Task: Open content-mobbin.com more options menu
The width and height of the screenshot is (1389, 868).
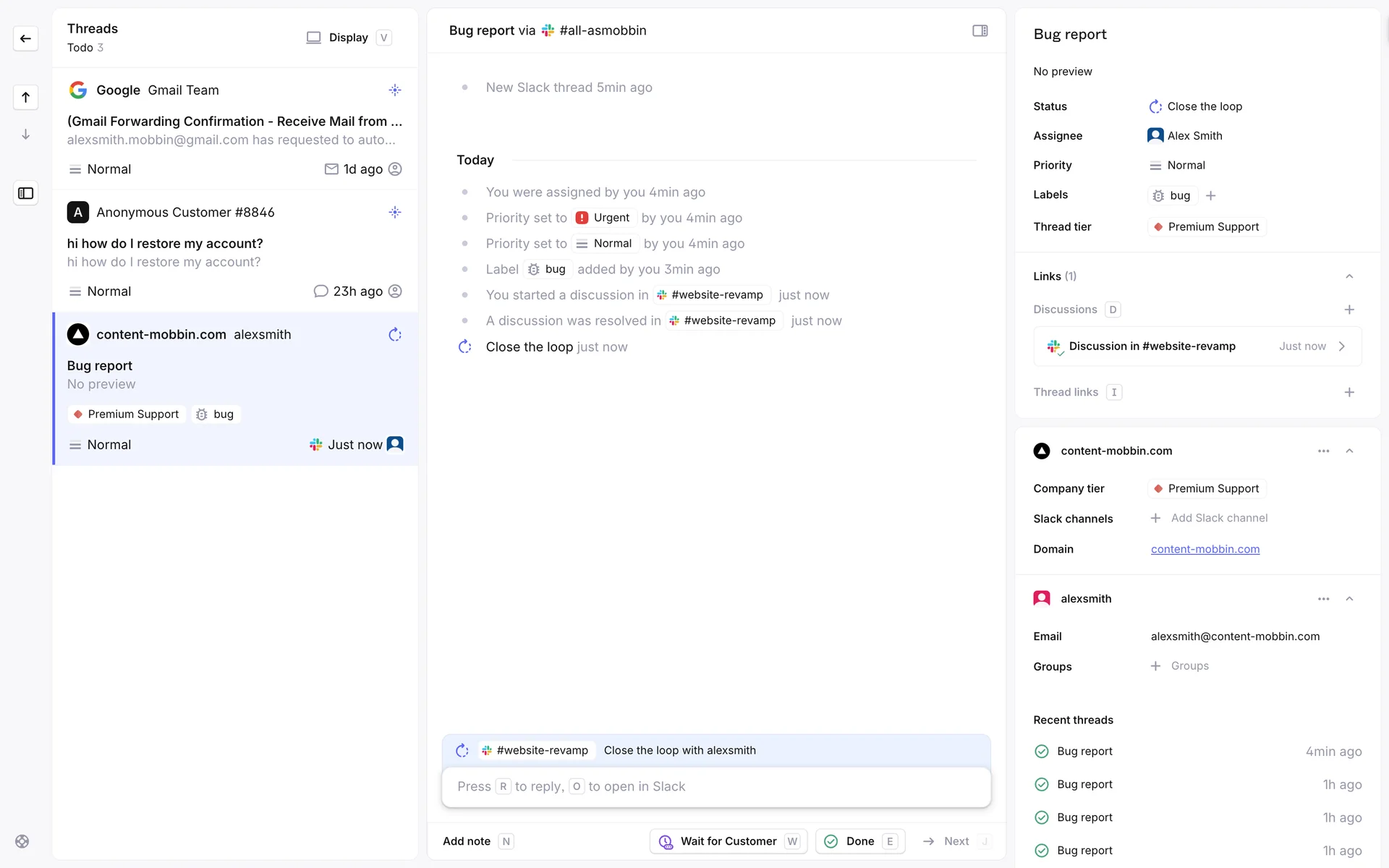Action: pyautogui.click(x=1323, y=451)
